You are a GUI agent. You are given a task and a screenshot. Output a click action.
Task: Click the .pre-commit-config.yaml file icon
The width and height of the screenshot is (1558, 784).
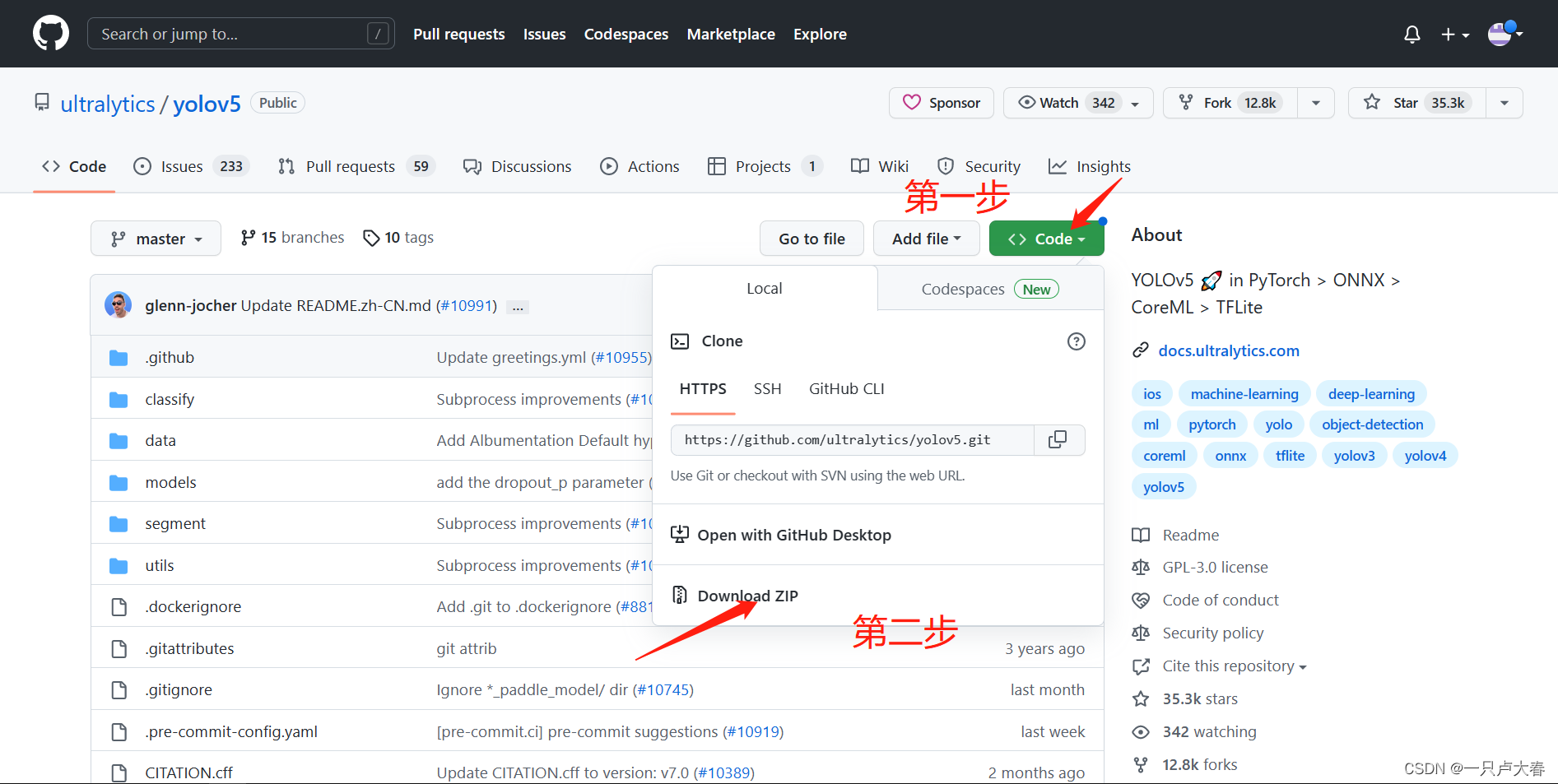[x=119, y=732]
